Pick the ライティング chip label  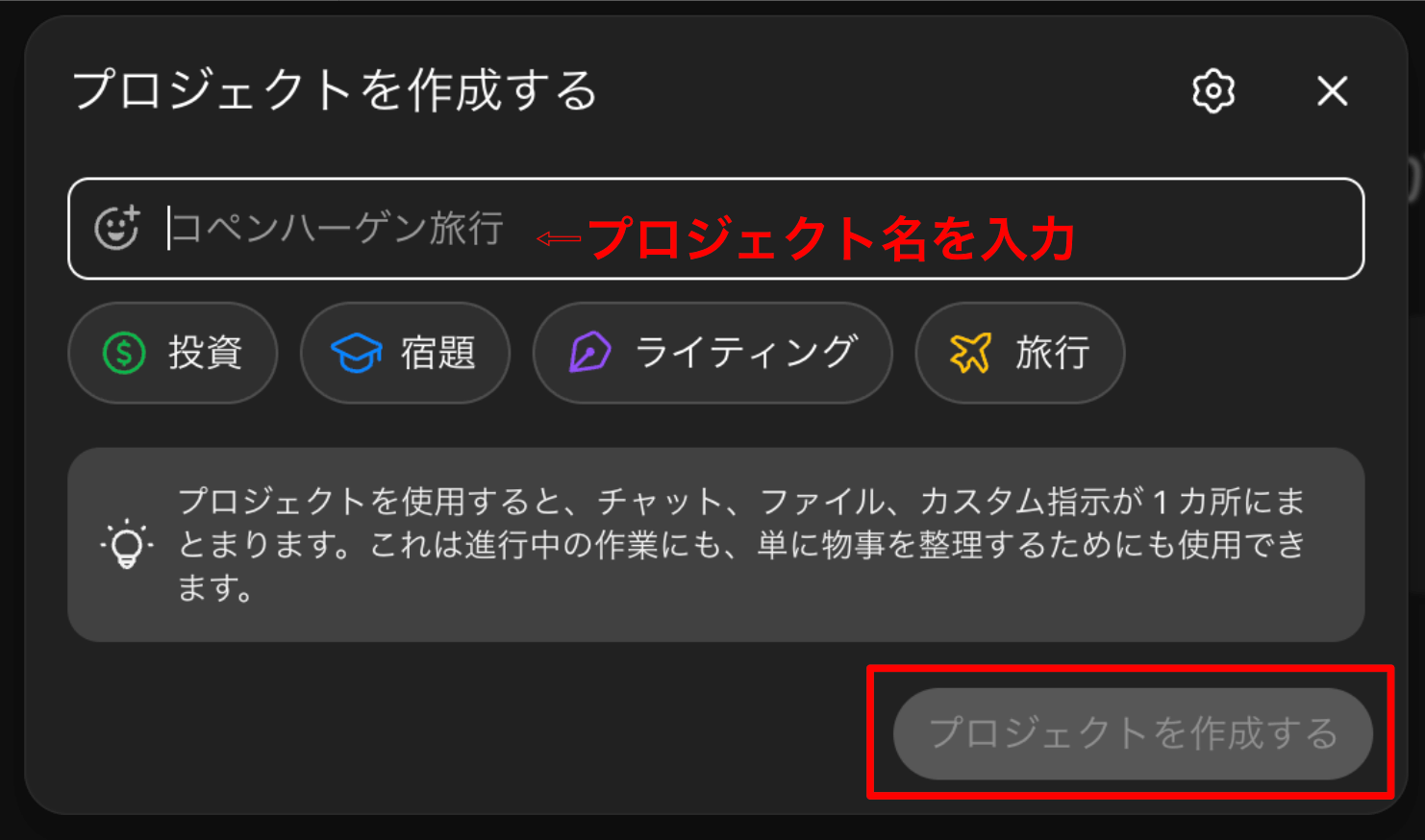click(x=746, y=353)
